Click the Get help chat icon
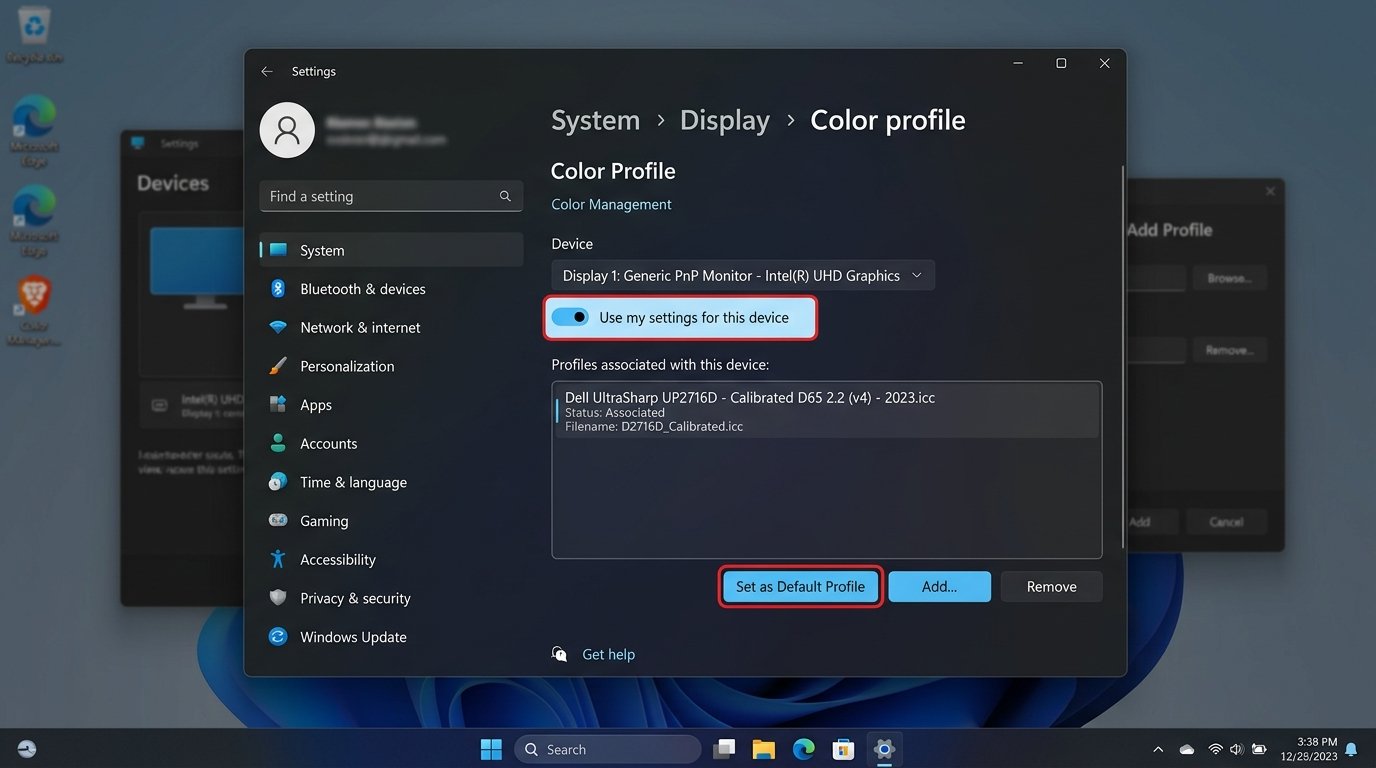Screen dimensions: 1376x768 [560, 654]
